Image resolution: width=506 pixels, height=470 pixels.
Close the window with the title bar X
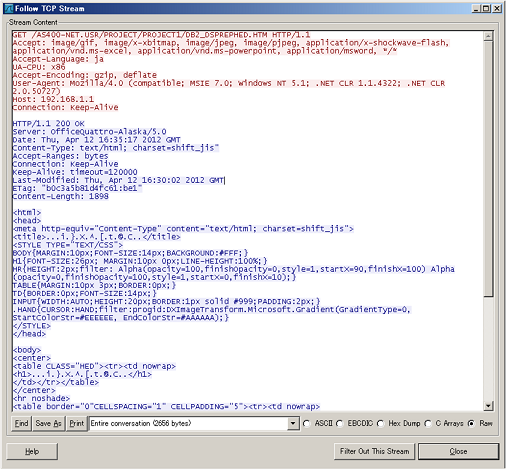[x=497, y=9]
